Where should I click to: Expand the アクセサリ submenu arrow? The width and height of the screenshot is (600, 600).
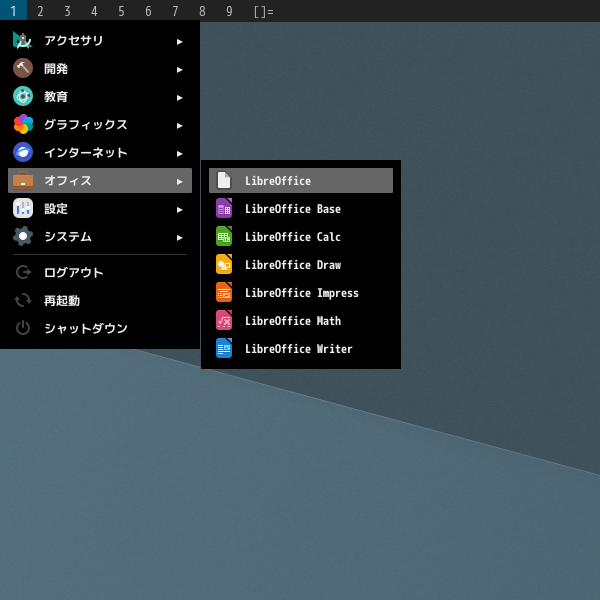179,42
